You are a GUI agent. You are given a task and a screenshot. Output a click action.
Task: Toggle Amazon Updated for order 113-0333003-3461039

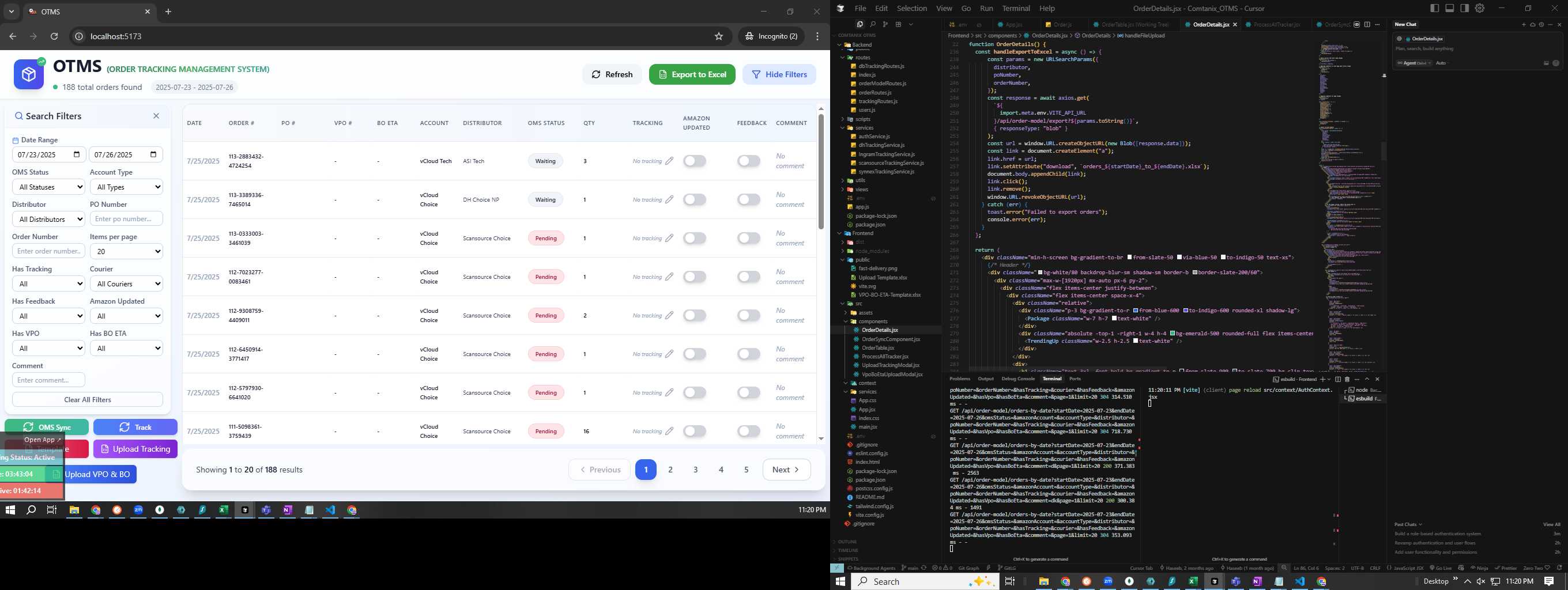[695, 239]
